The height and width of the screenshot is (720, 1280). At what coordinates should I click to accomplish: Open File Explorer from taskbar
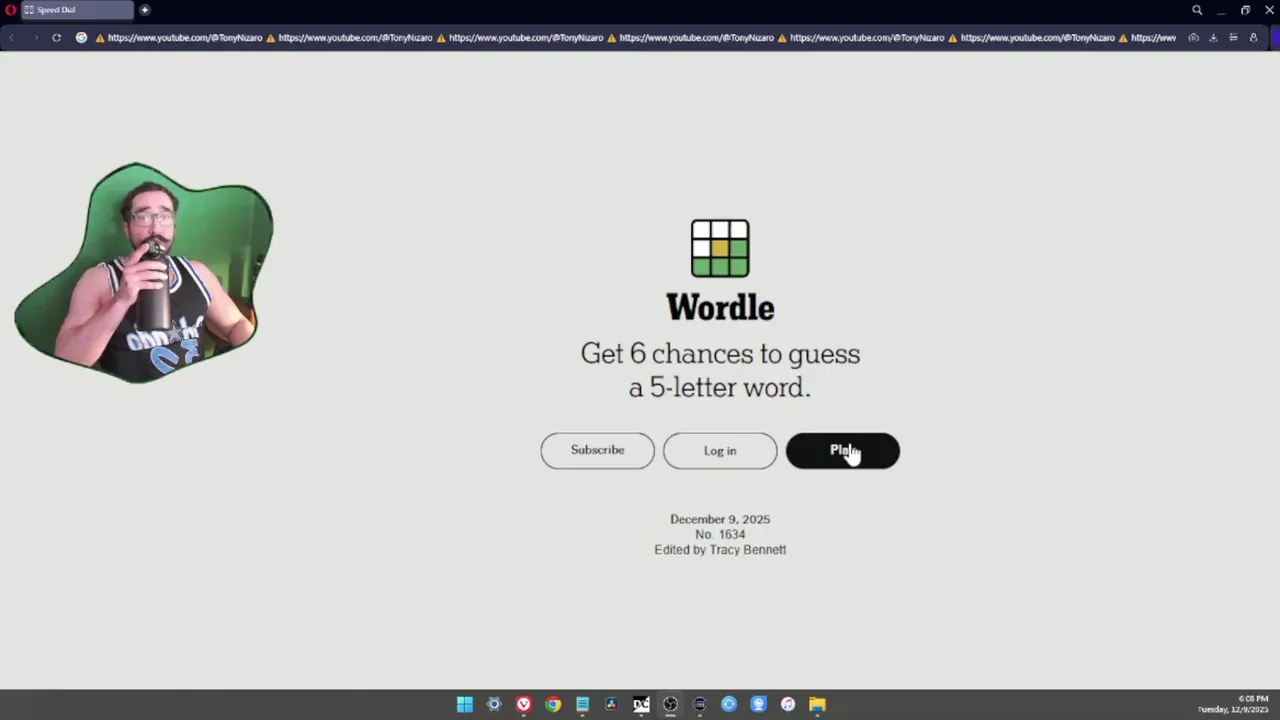point(817,704)
